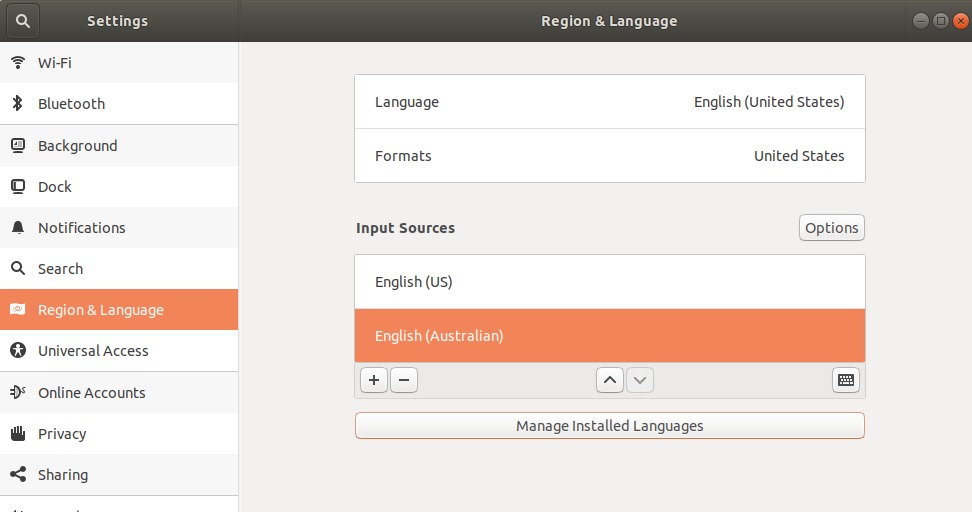Image resolution: width=972 pixels, height=512 pixels.
Task: Minimize the Settings window
Action: [921, 21]
